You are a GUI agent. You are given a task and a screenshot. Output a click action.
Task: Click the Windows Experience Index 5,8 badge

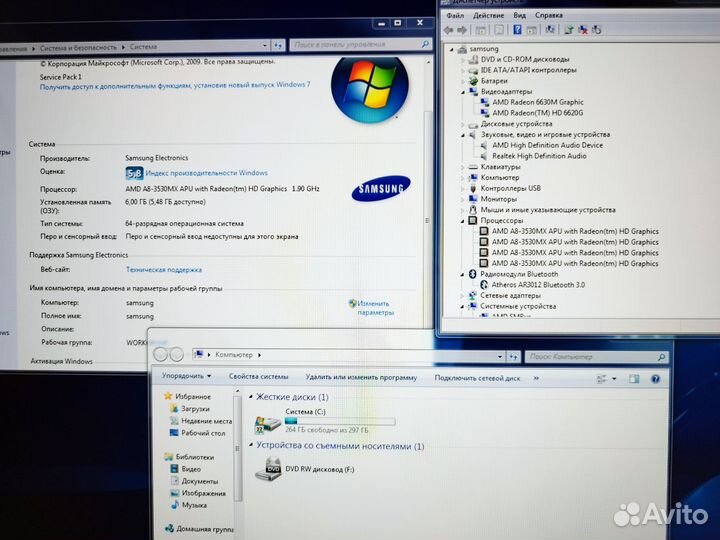[x=134, y=174]
